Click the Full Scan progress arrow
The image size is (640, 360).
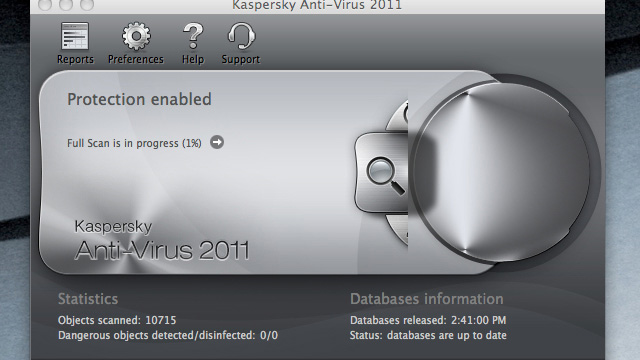217,142
